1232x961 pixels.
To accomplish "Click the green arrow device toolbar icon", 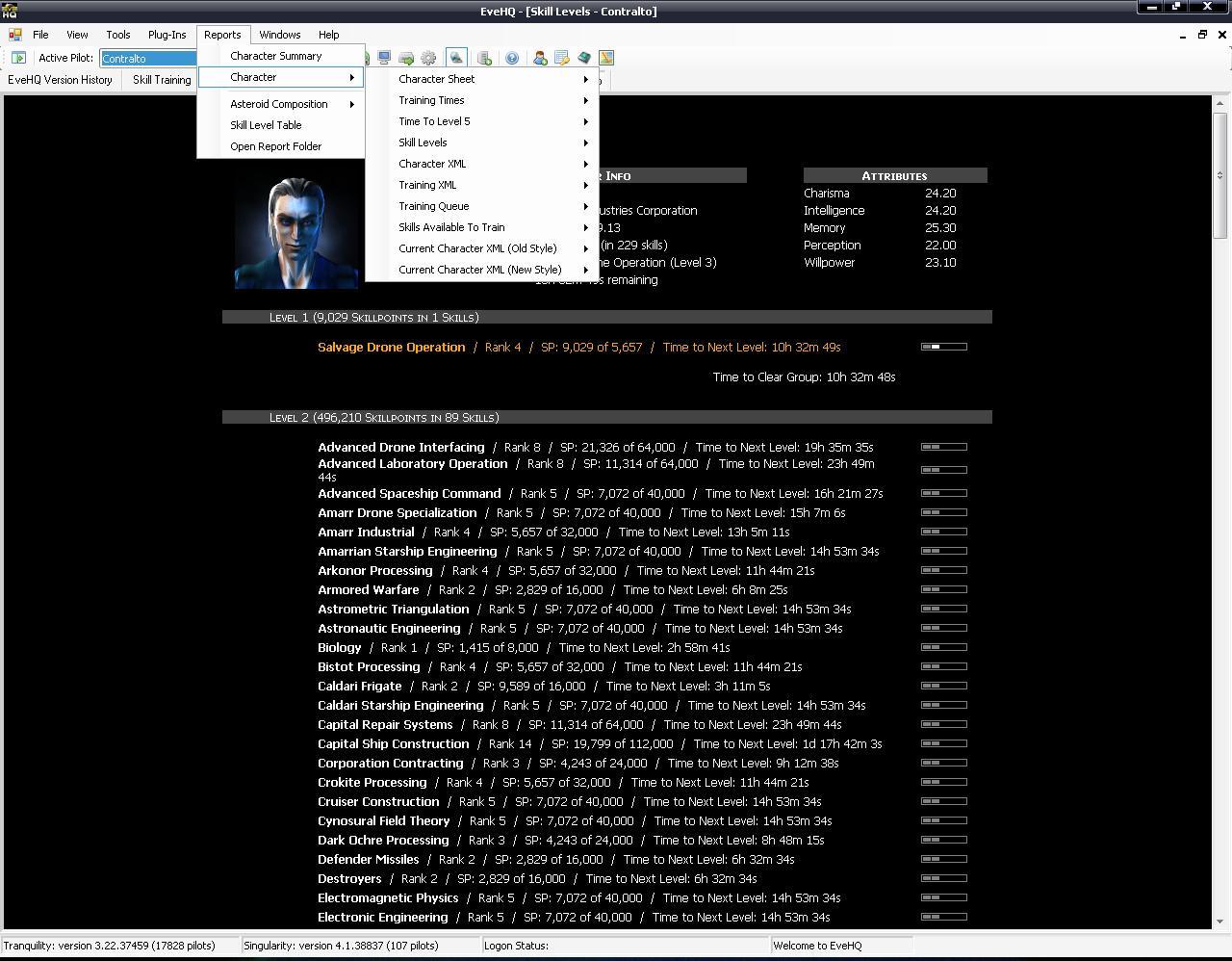I will 406,58.
